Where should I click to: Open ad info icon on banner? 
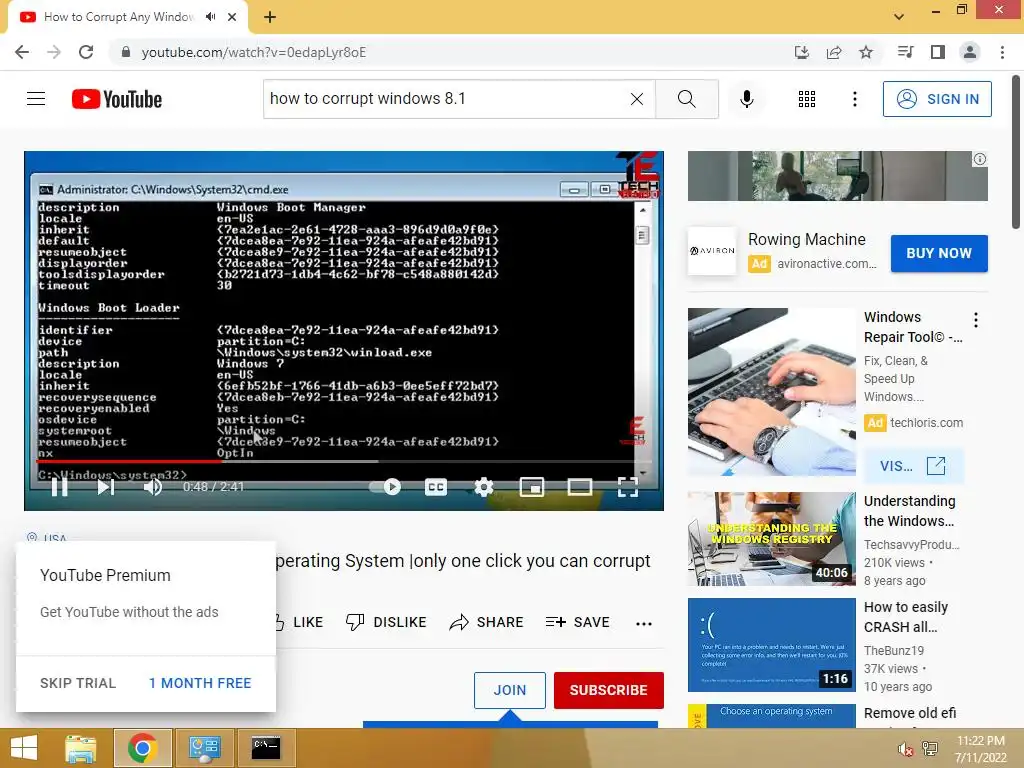[980, 159]
